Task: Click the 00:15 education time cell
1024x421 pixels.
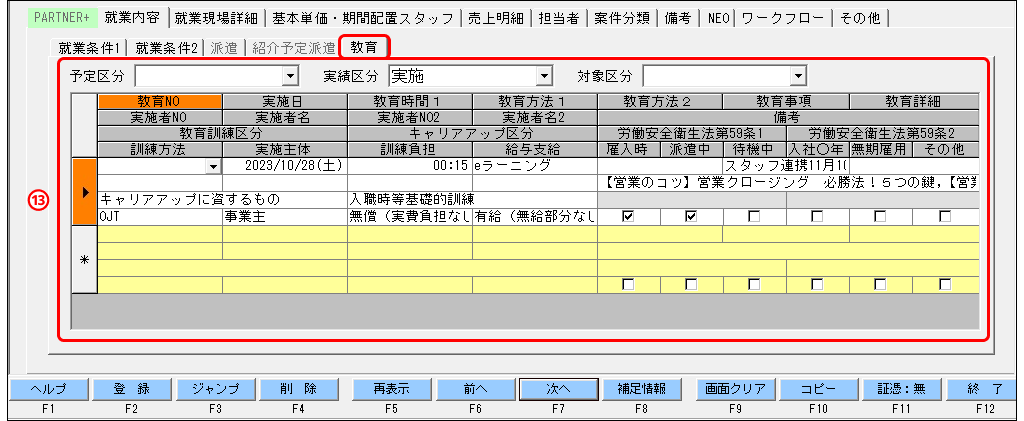Action: point(410,166)
